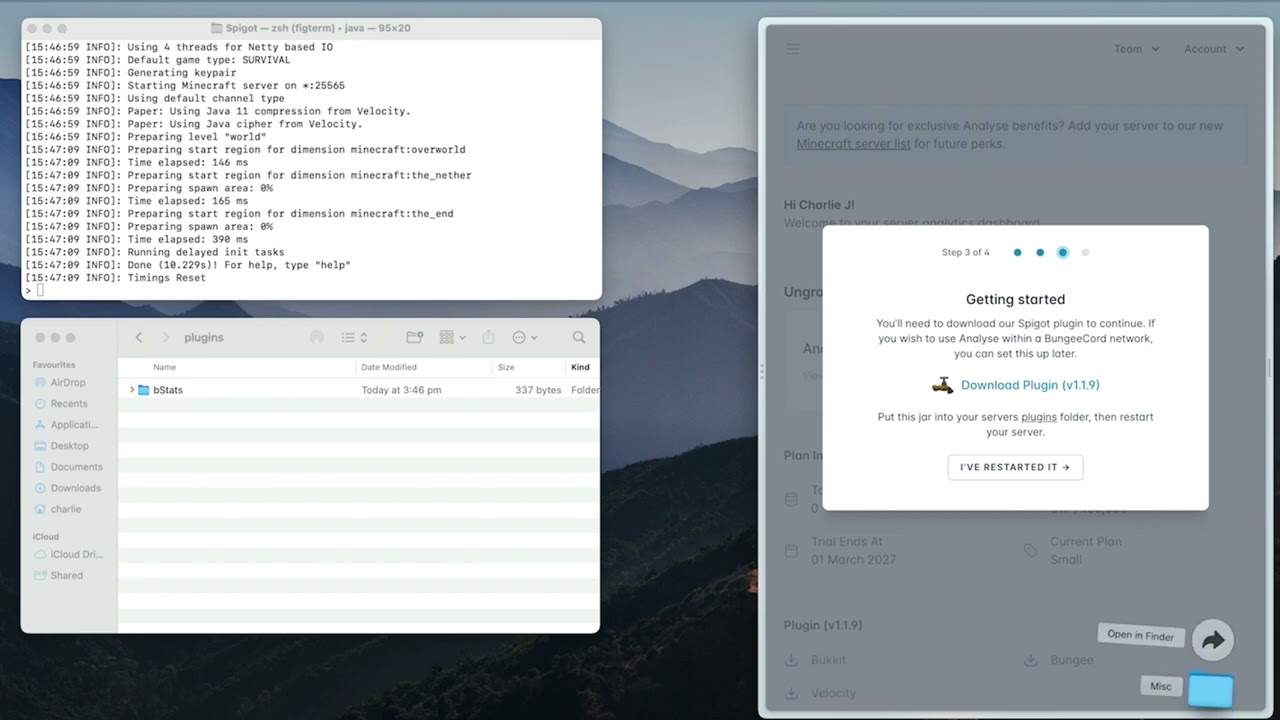Image resolution: width=1280 pixels, height=720 pixels.
Task: Click the 'Starting Minecraft server on *:25565' line
Action: [x=236, y=86]
